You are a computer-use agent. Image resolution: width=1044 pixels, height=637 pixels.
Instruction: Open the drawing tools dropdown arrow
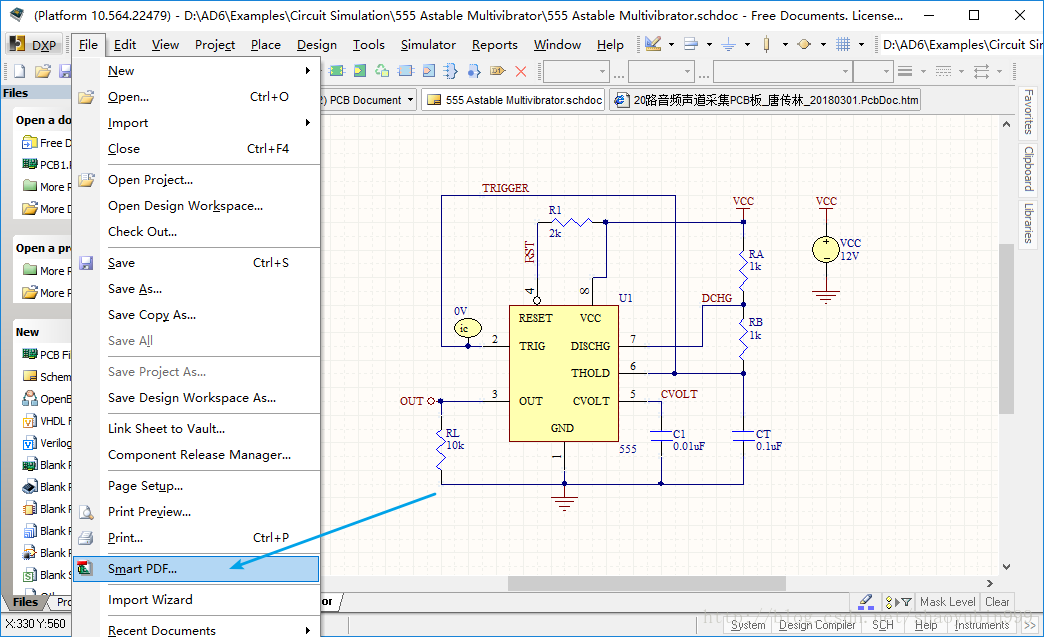click(671, 45)
